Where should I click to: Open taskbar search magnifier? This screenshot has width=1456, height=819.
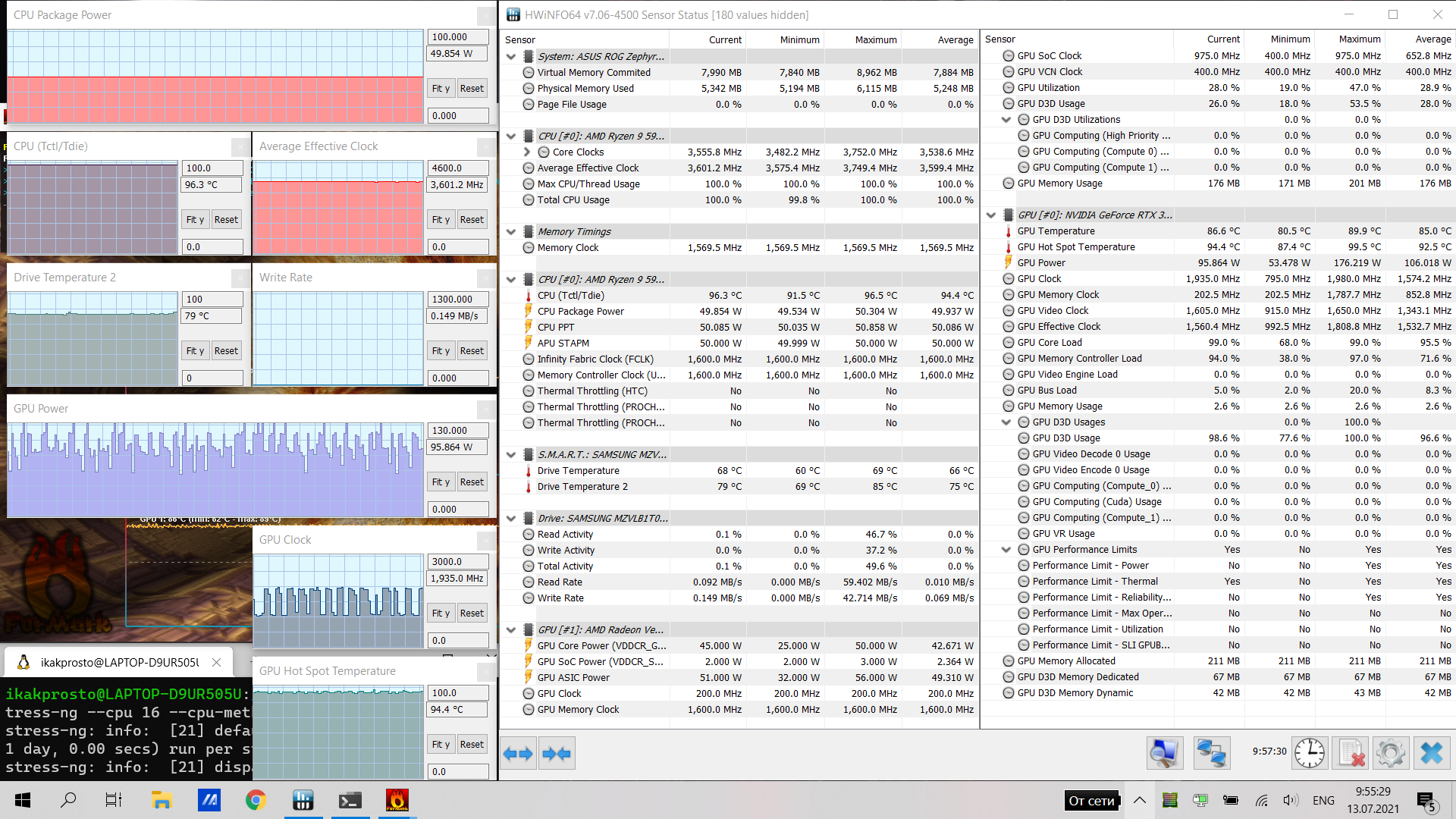click(x=68, y=800)
